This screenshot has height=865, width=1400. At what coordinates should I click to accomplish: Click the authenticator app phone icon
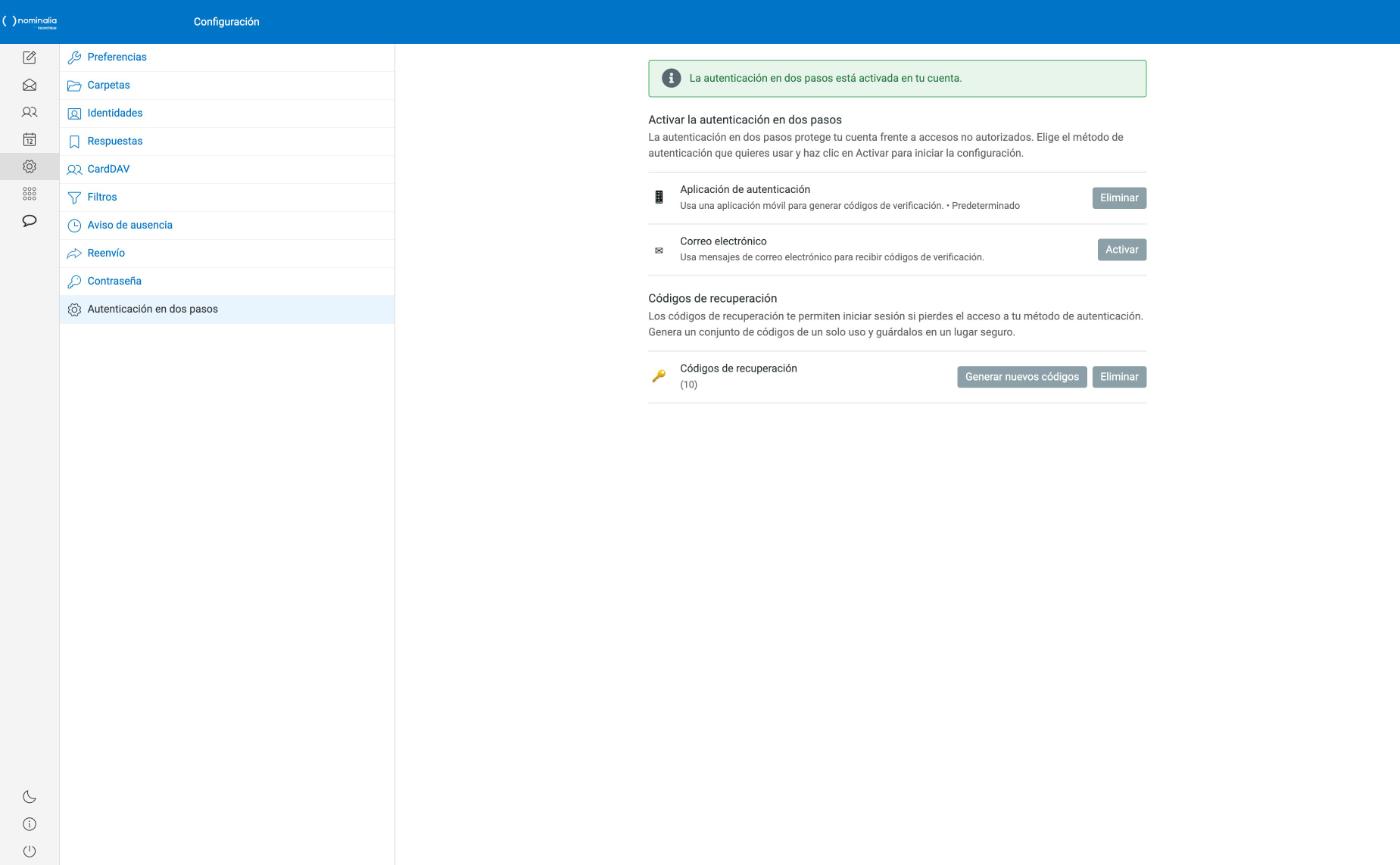(658, 197)
